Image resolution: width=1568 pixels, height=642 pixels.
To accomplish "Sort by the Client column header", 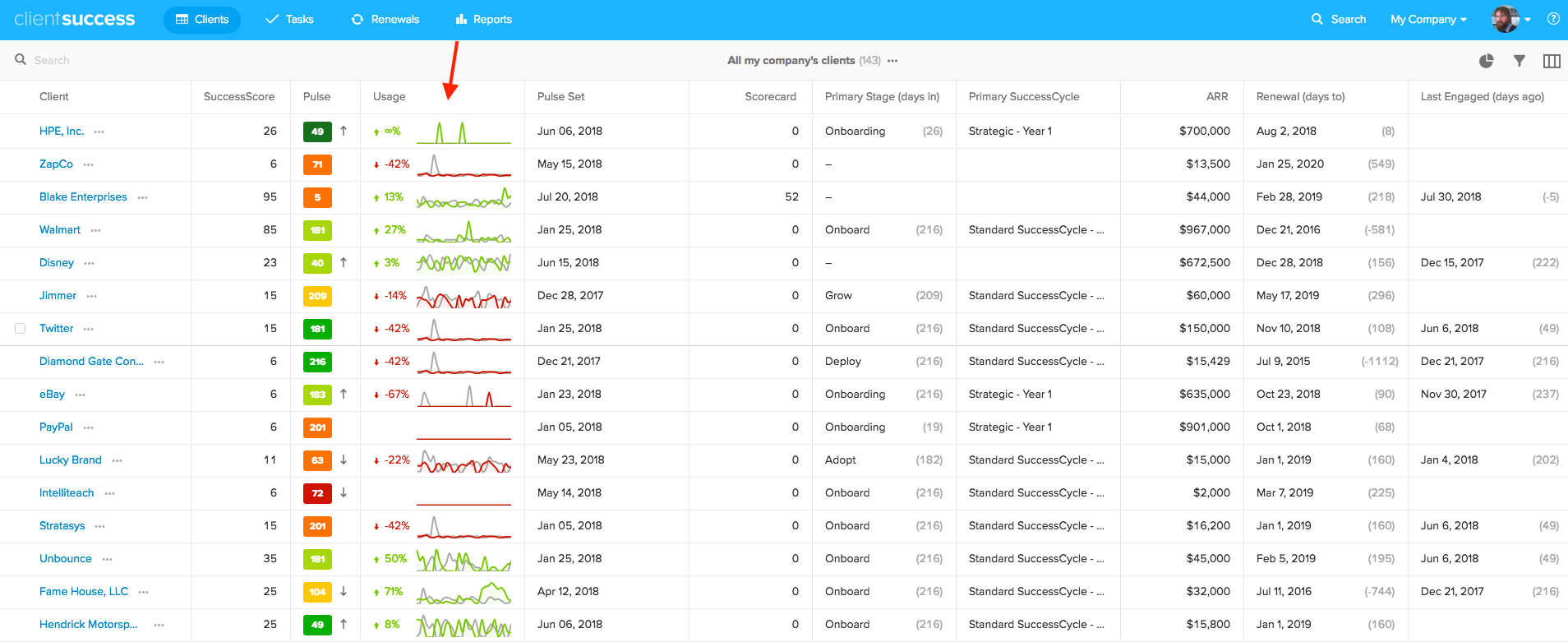I will [x=54, y=97].
